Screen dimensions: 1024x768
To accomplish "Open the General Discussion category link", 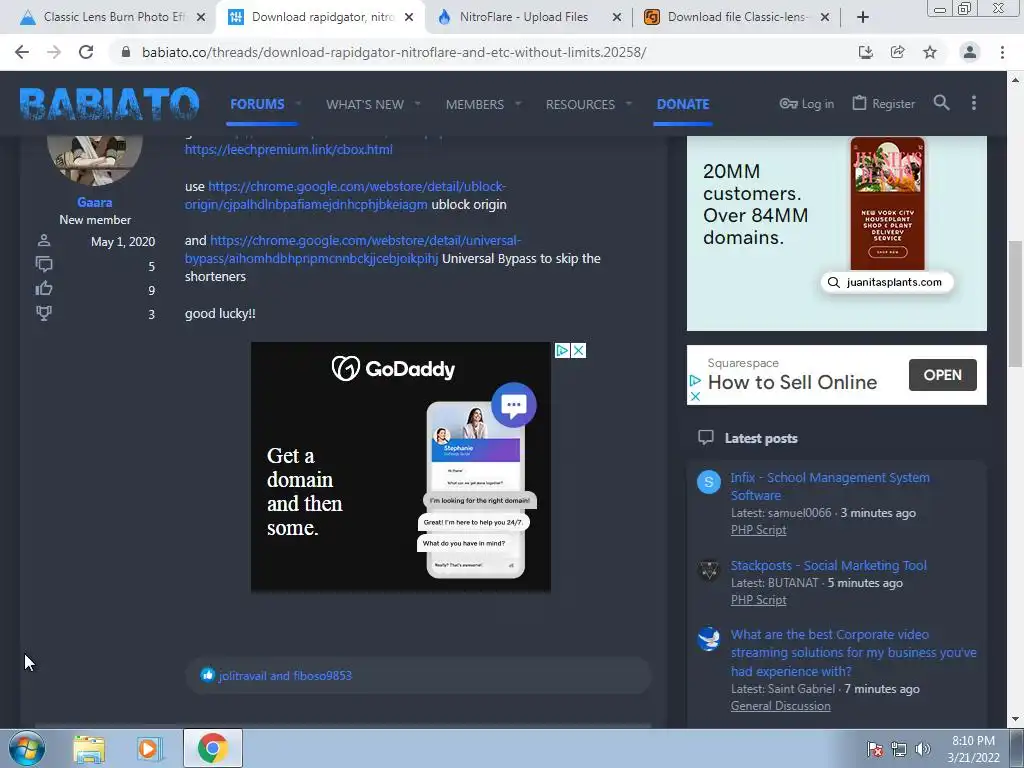I will click(x=780, y=705).
